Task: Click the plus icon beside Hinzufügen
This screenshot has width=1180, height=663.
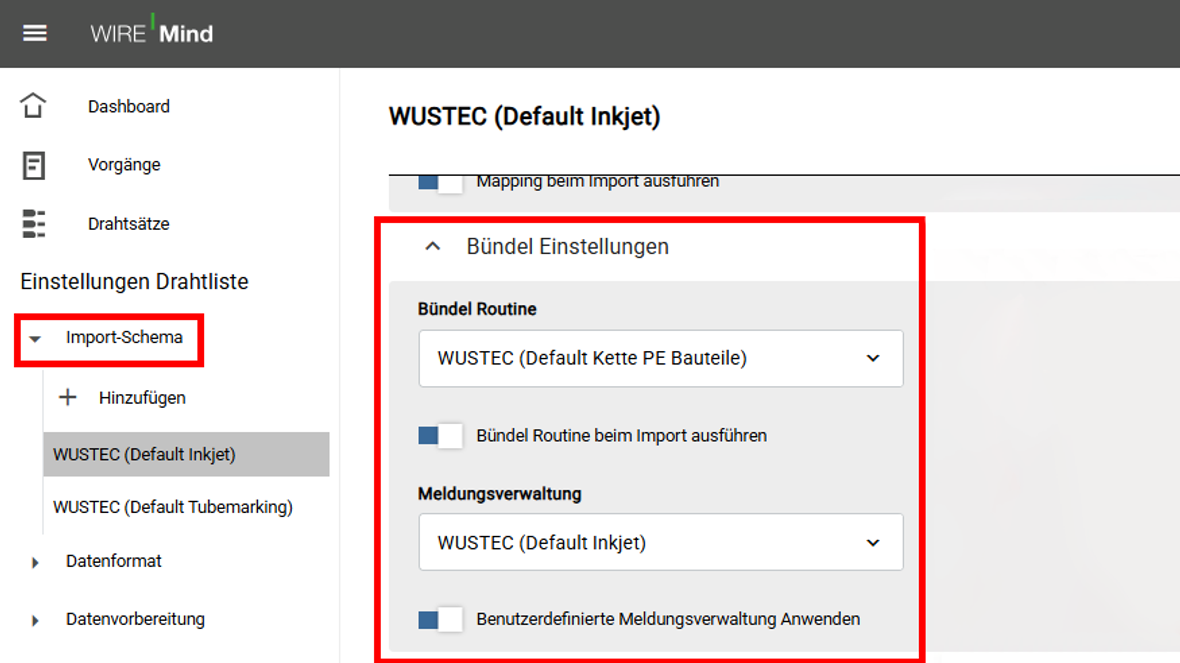Action: pos(68,397)
